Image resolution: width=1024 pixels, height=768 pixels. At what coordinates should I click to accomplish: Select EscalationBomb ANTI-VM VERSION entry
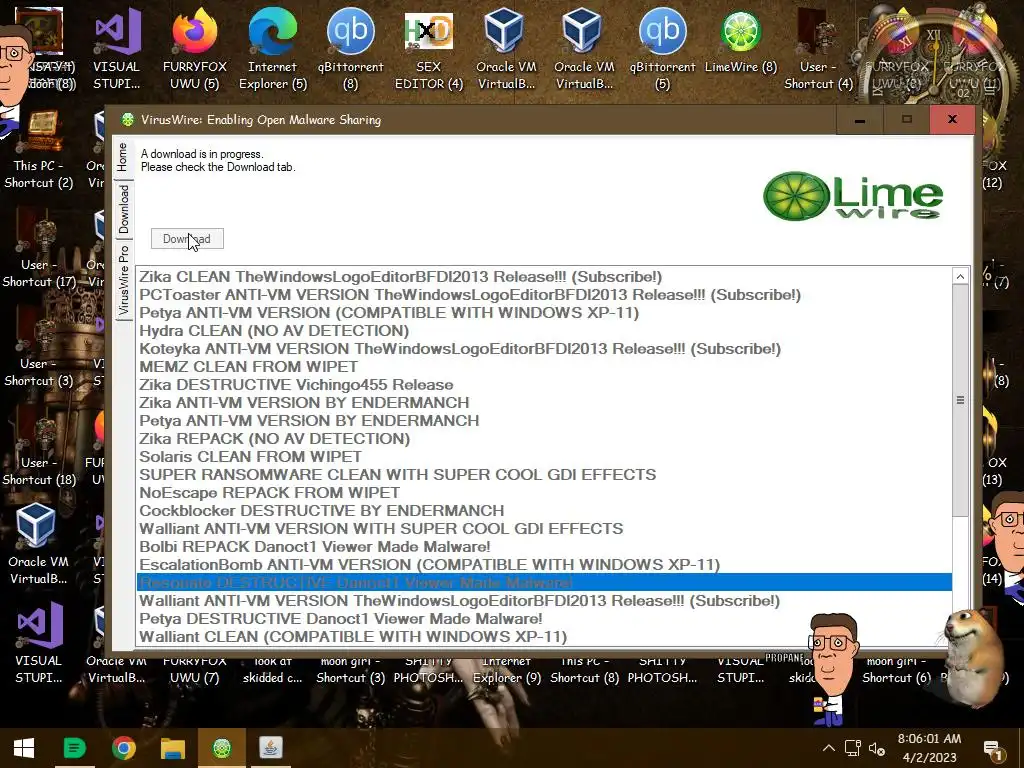[544, 564]
